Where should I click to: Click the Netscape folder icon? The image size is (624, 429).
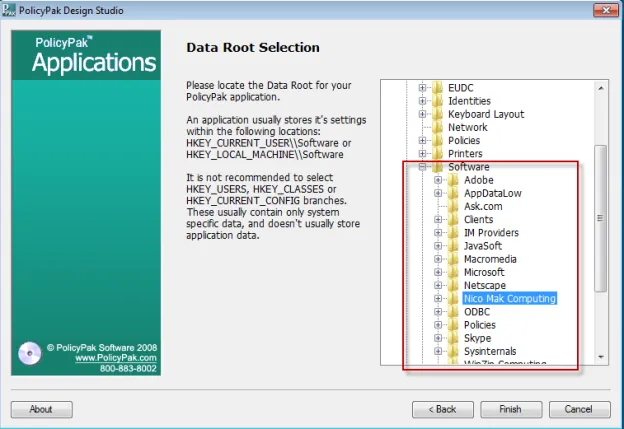453,285
